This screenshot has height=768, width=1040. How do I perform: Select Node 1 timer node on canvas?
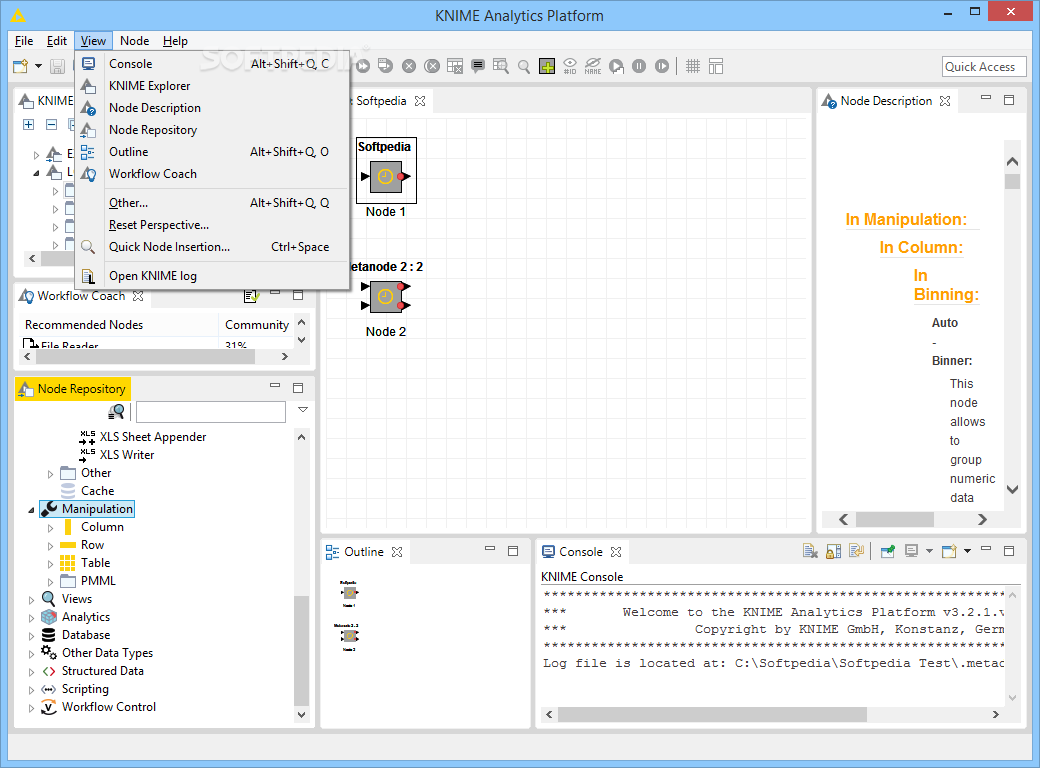pos(386,176)
